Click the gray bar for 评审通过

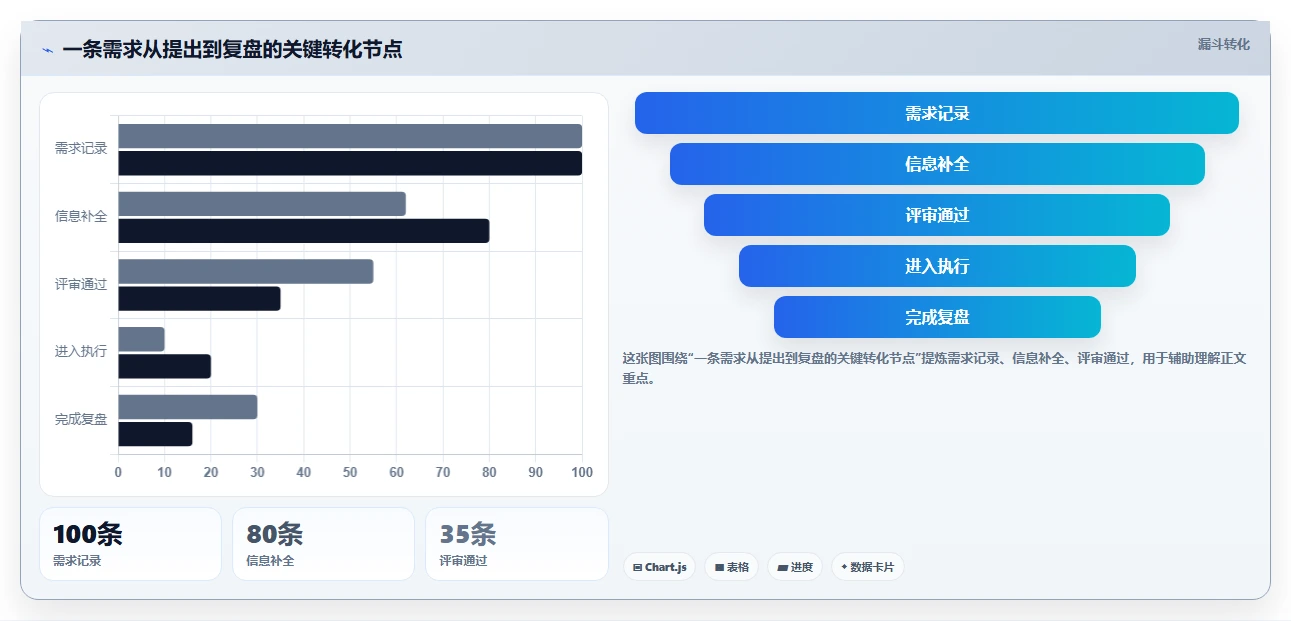coord(246,271)
